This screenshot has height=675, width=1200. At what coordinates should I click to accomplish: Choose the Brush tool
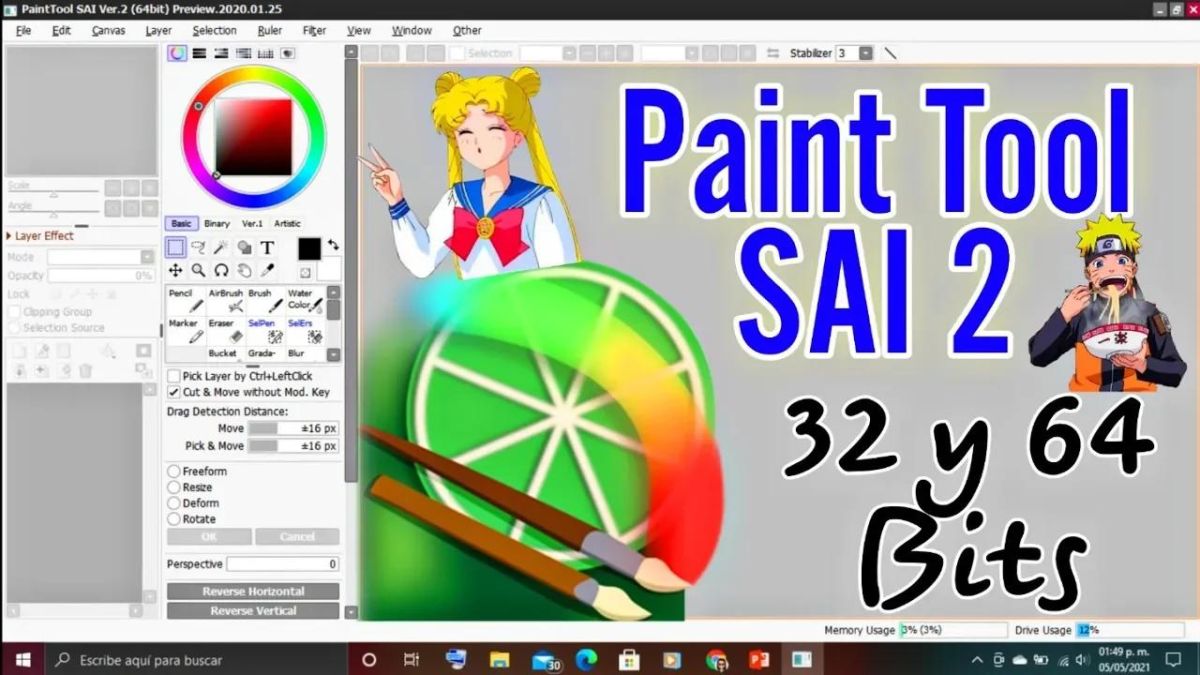point(265,300)
